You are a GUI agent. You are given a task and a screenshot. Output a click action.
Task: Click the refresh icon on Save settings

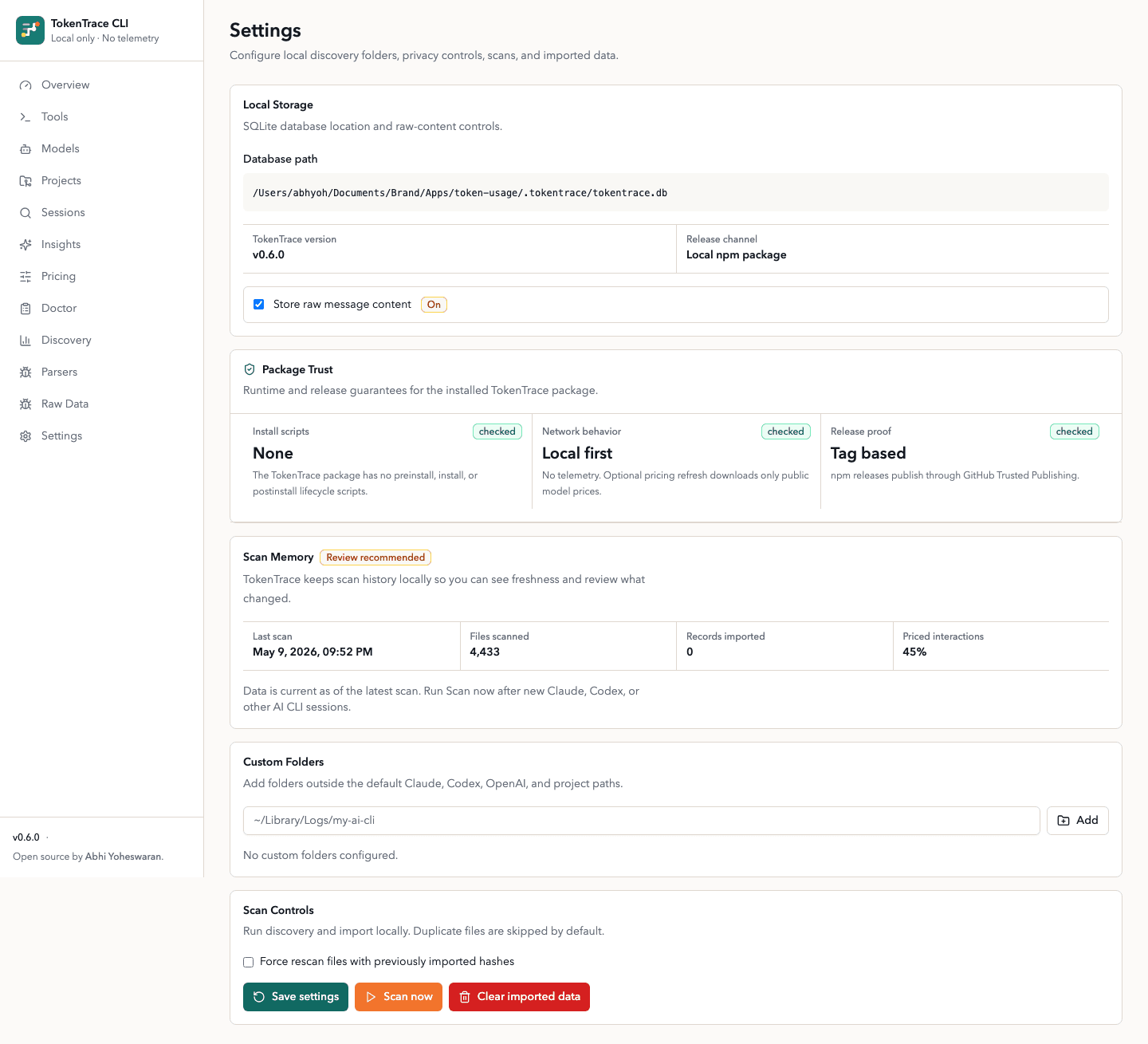point(259,997)
